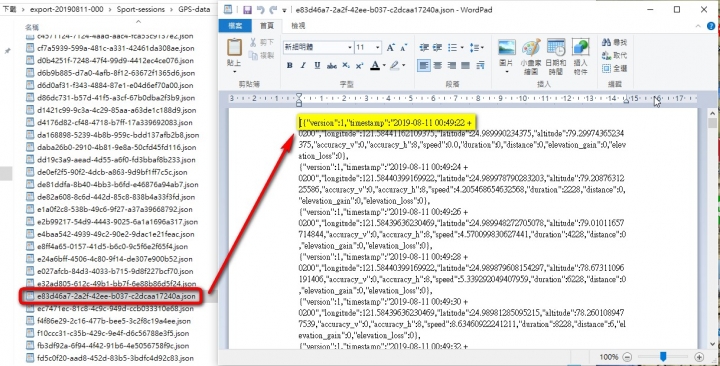Click the 全選 (Select all) button
The width and height of the screenshot is (720, 366).
614,68
